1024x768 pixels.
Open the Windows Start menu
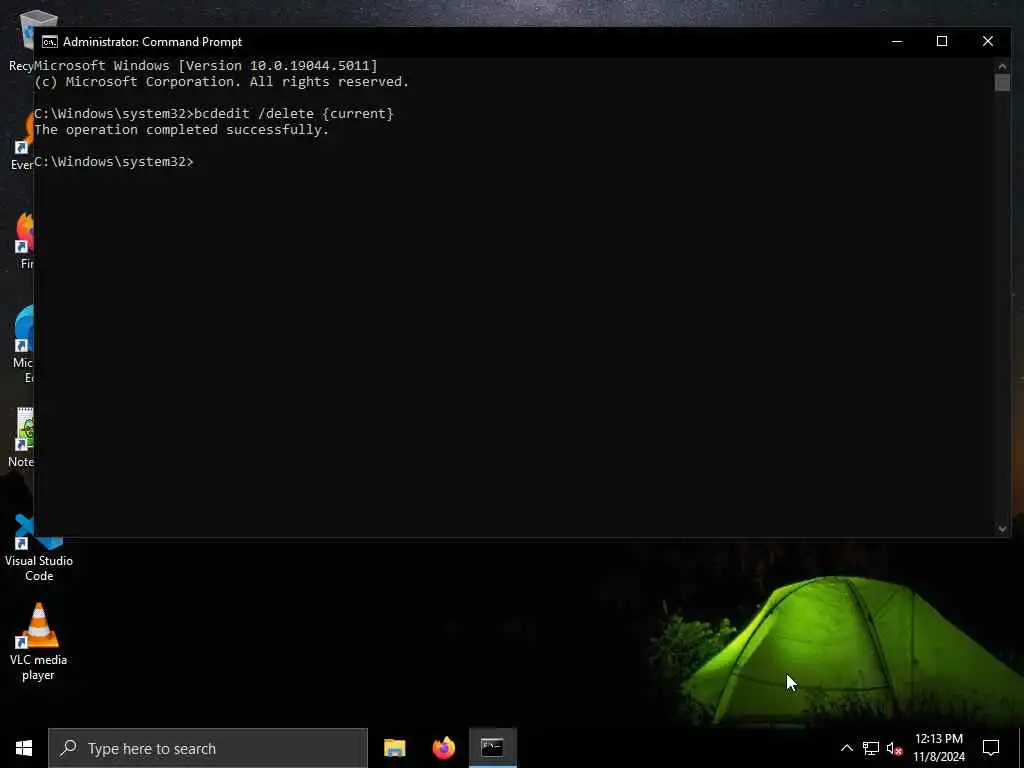pyautogui.click(x=24, y=748)
